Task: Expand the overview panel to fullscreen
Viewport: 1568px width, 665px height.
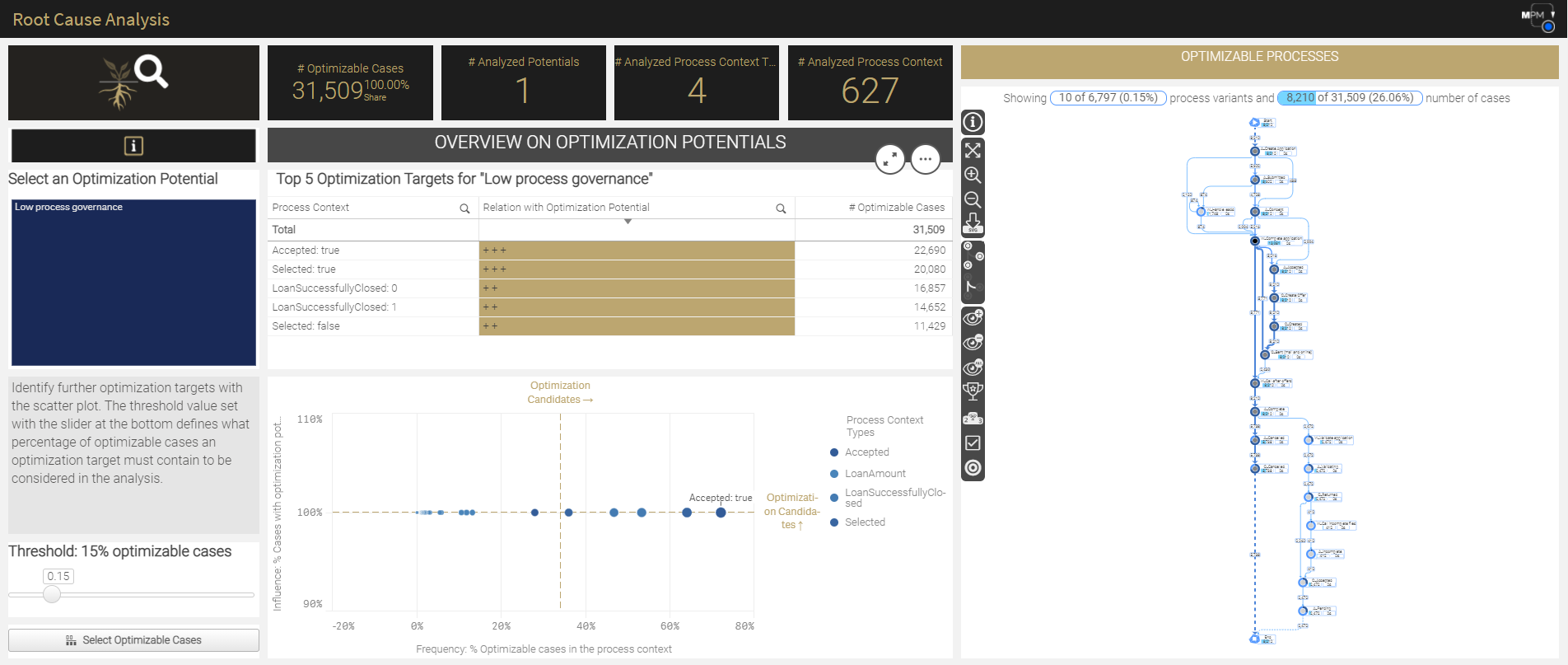Action: coord(890,159)
